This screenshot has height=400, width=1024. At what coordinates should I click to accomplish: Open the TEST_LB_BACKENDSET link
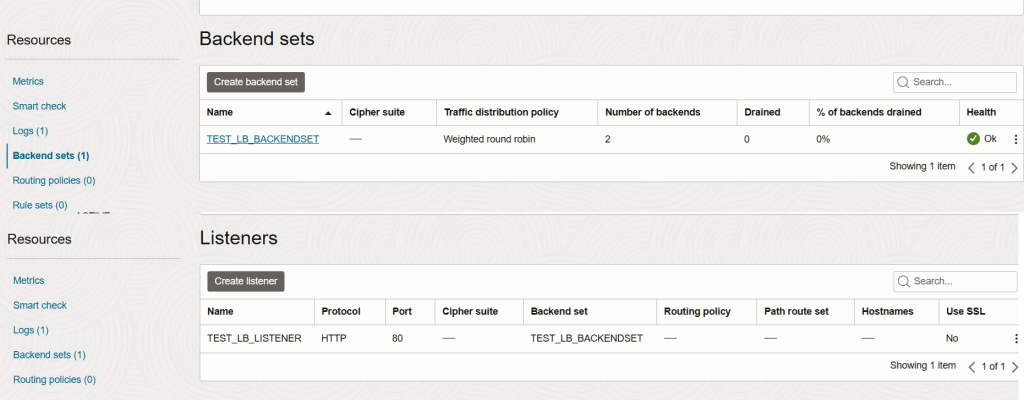coord(263,139)
